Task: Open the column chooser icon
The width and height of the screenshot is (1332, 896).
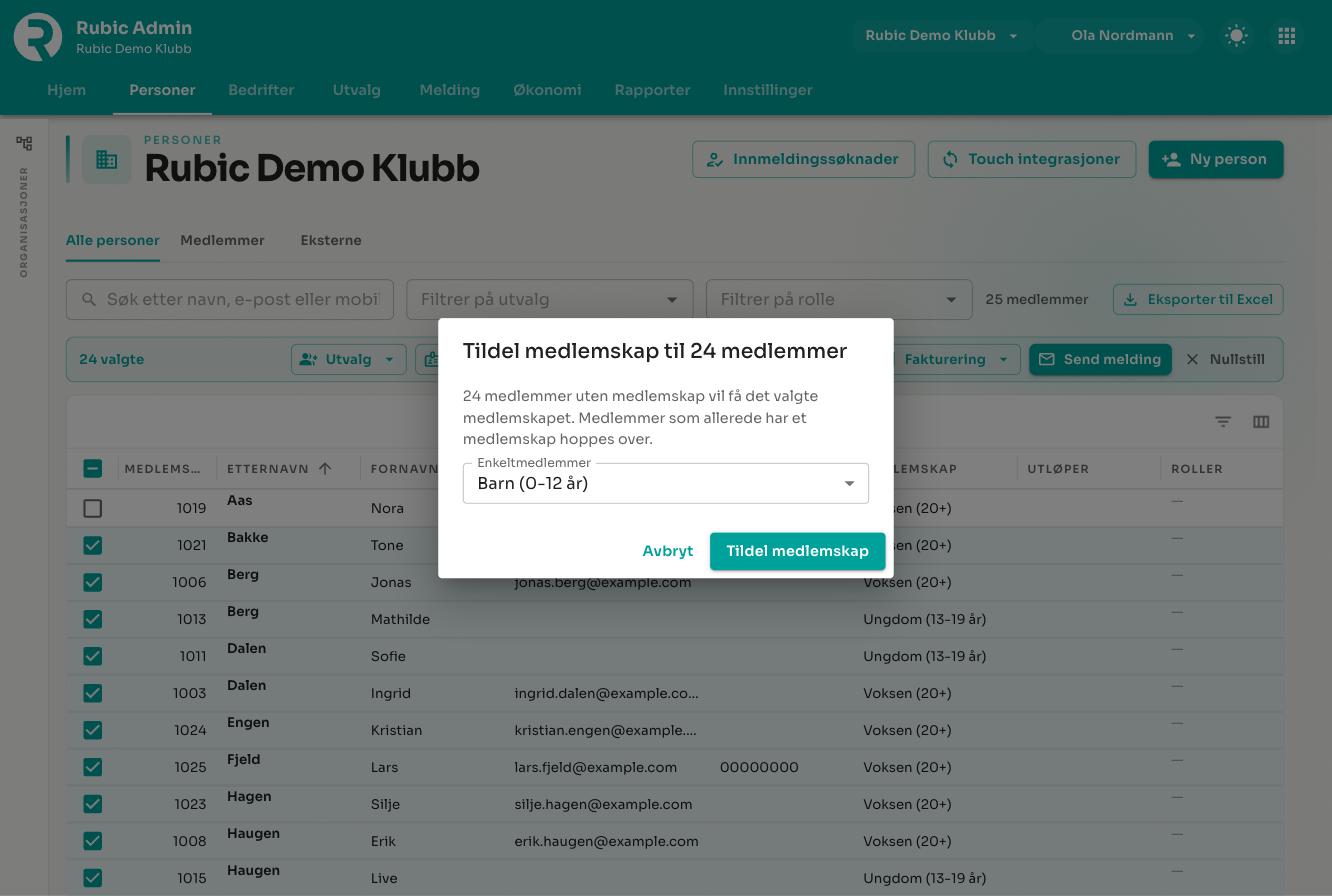Action: (x=1261, y=422)
